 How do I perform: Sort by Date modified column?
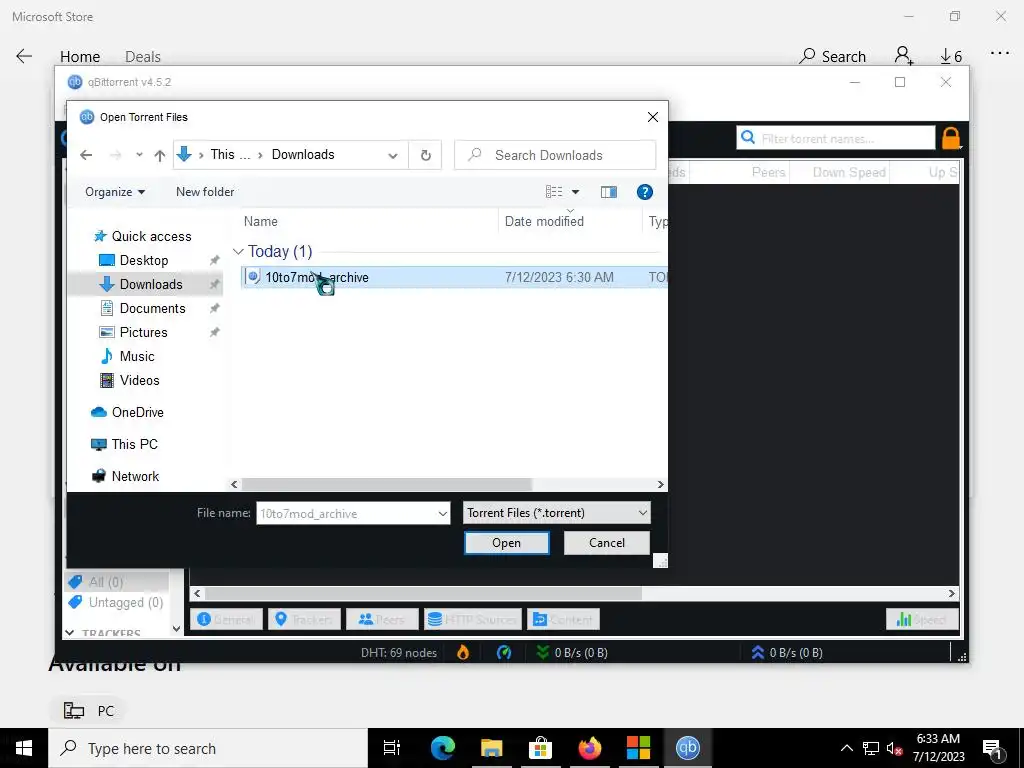[x=544, y=221]
